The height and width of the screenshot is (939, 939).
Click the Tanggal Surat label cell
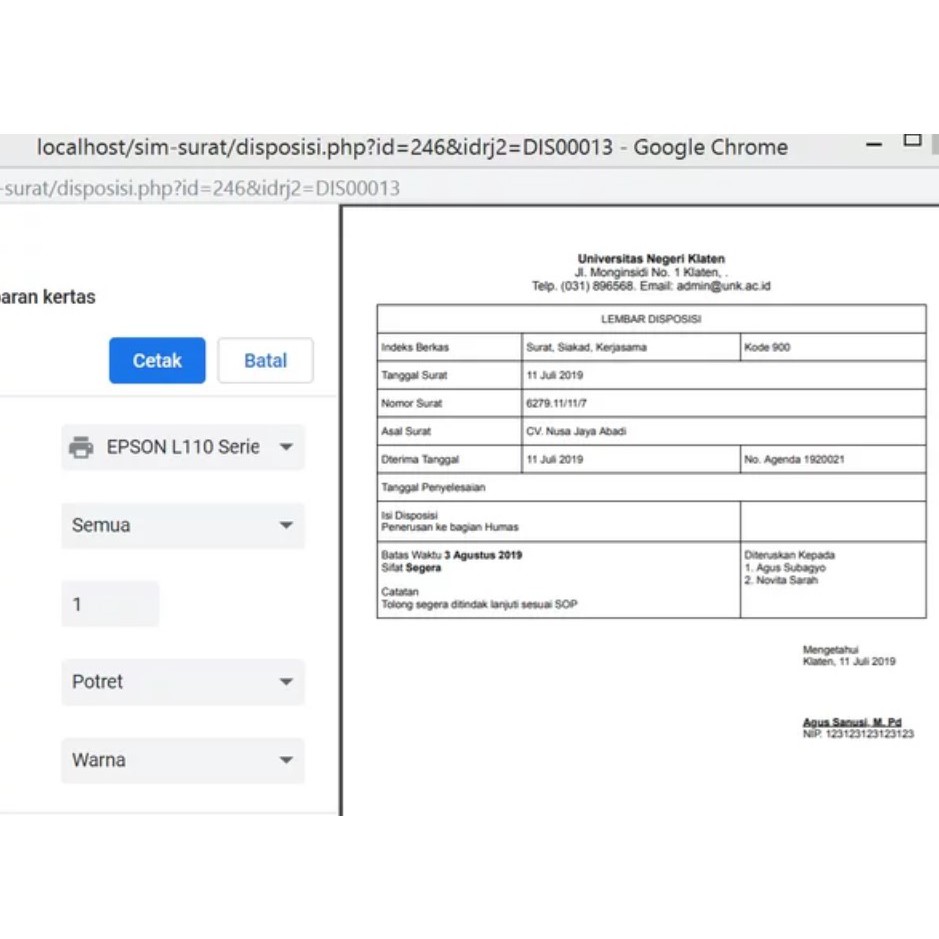point(450,375)
